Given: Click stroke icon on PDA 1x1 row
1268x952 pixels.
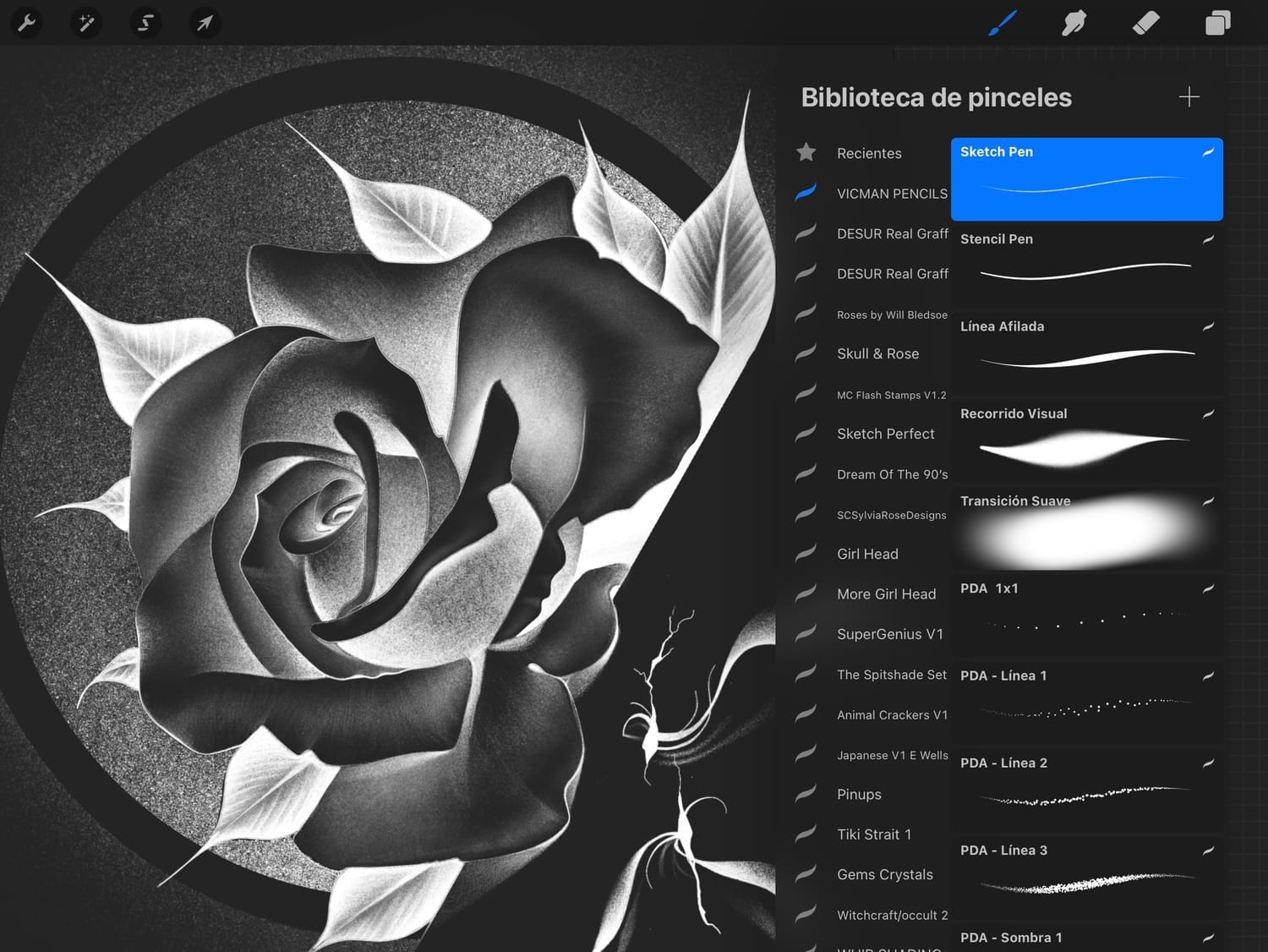Looking at the screenshot, I should (1208, 588).
